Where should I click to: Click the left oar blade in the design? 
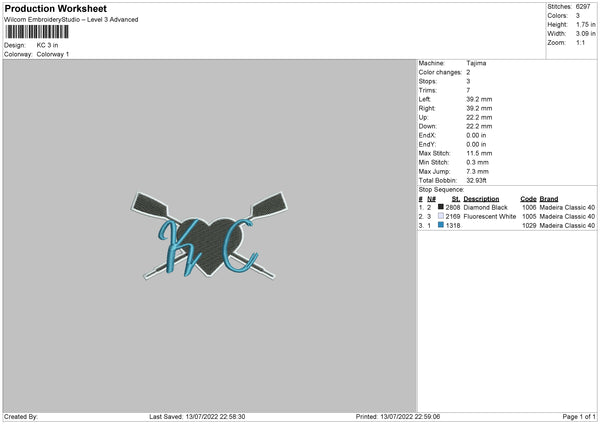pyautogui.click(x=150, y=205)
